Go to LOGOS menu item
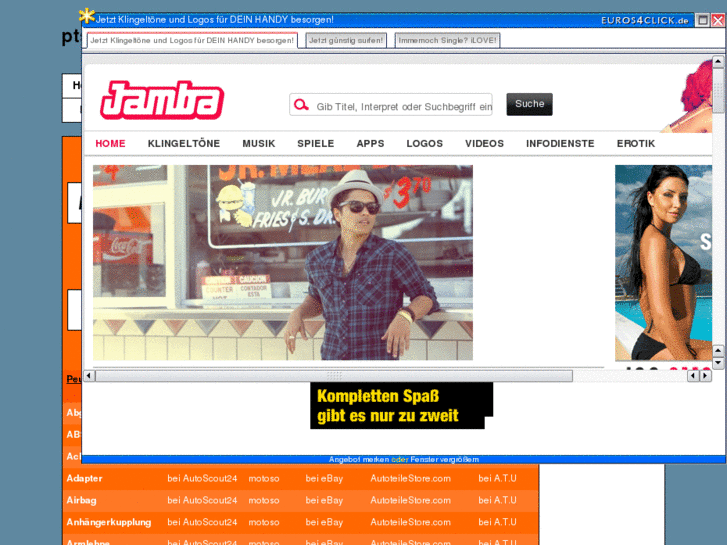The width and height of the screenshot is (727, 545). click(425, 144)
